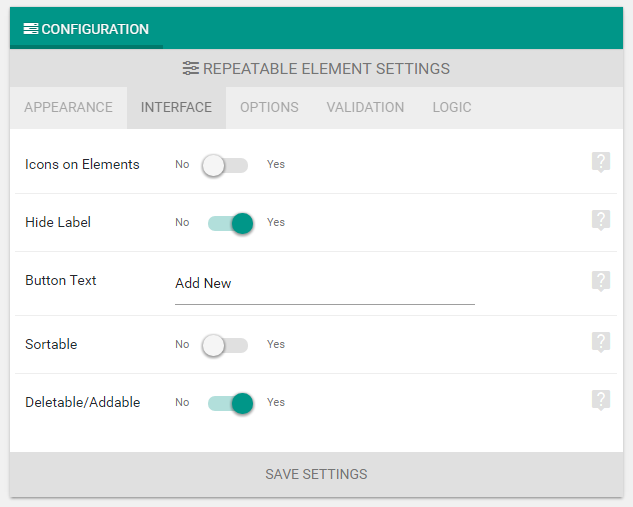Click the Yes label for Sortable
Viewport: 633px width, 507px height.
point(276,344)
